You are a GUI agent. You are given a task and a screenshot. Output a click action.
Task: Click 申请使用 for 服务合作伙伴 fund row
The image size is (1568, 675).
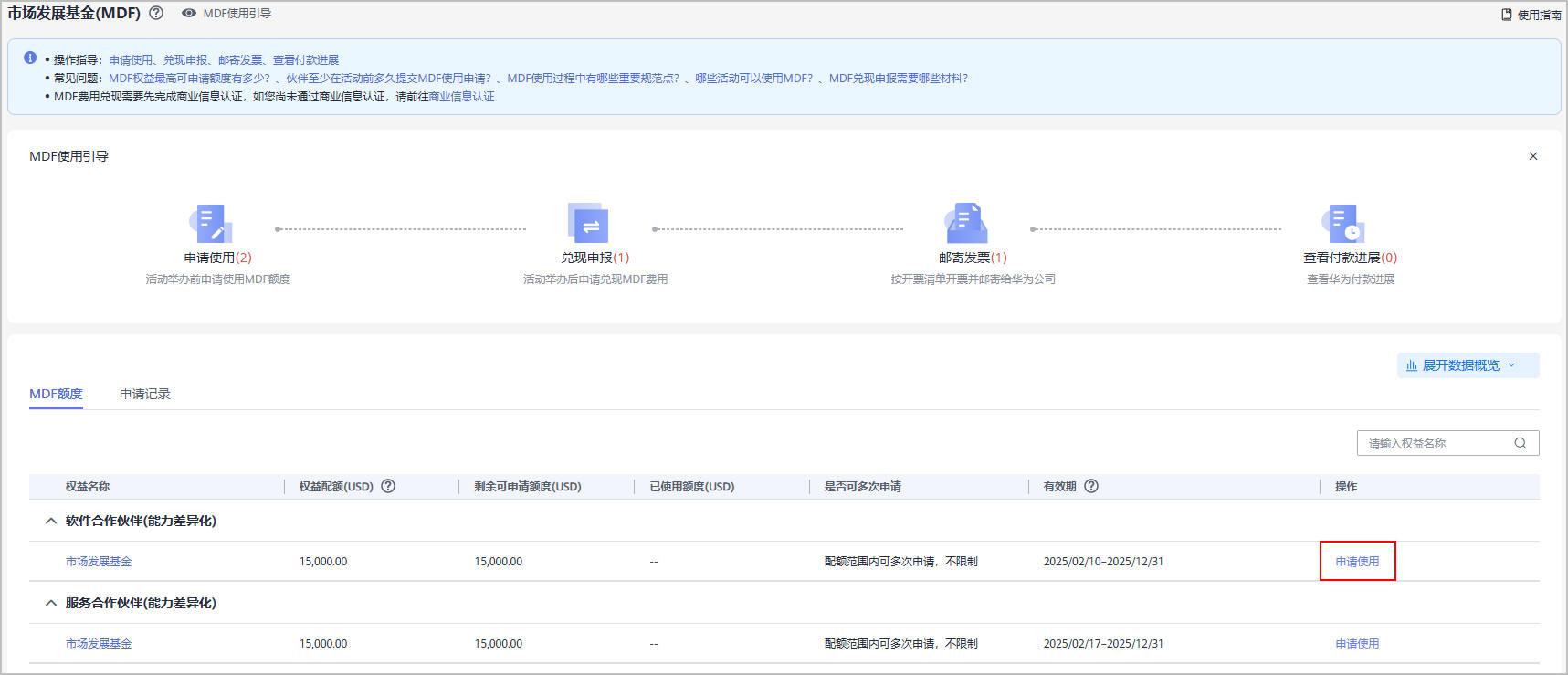(1357, 644)
